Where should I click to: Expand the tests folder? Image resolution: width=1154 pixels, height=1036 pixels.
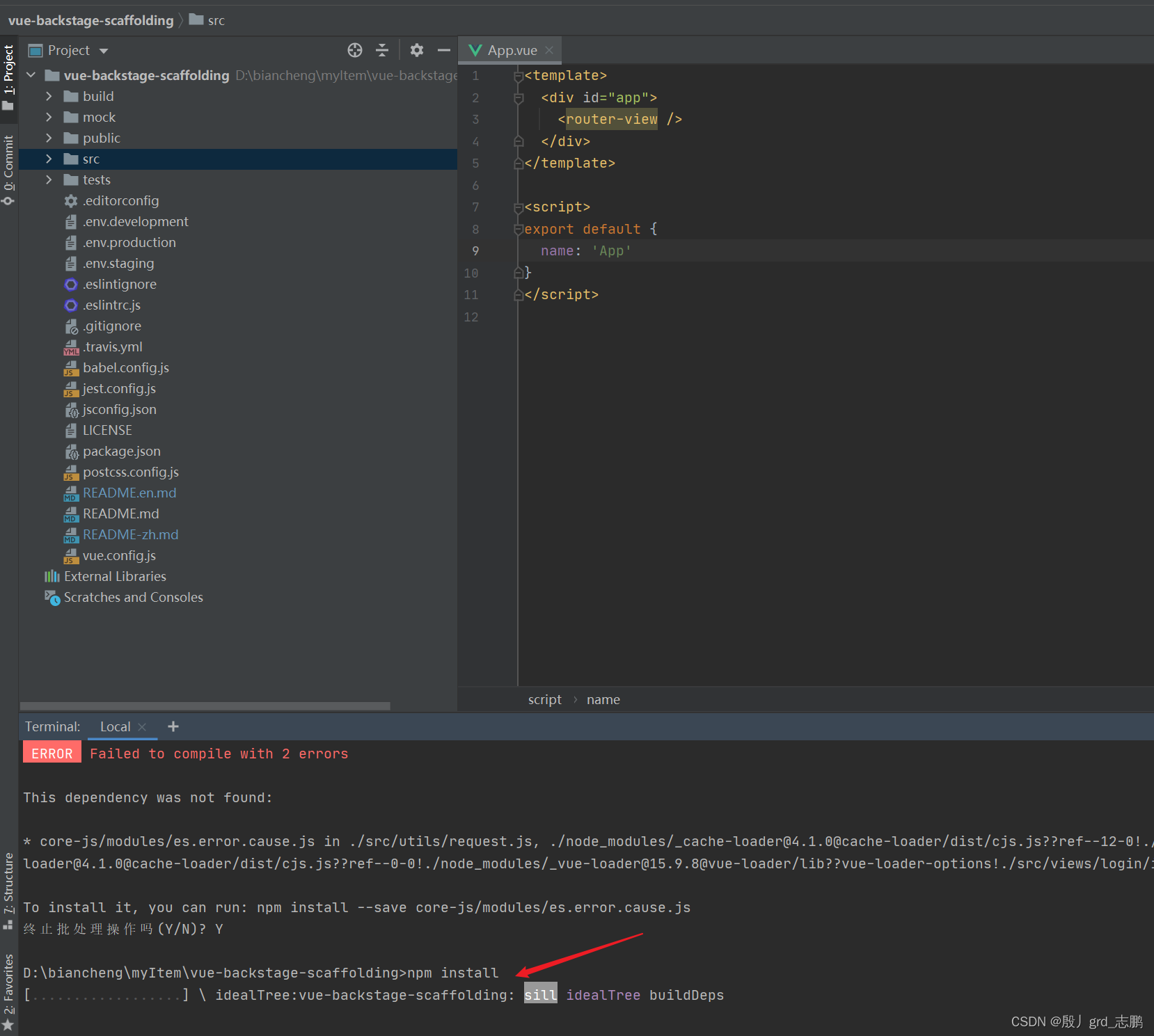tap(49, 180)
